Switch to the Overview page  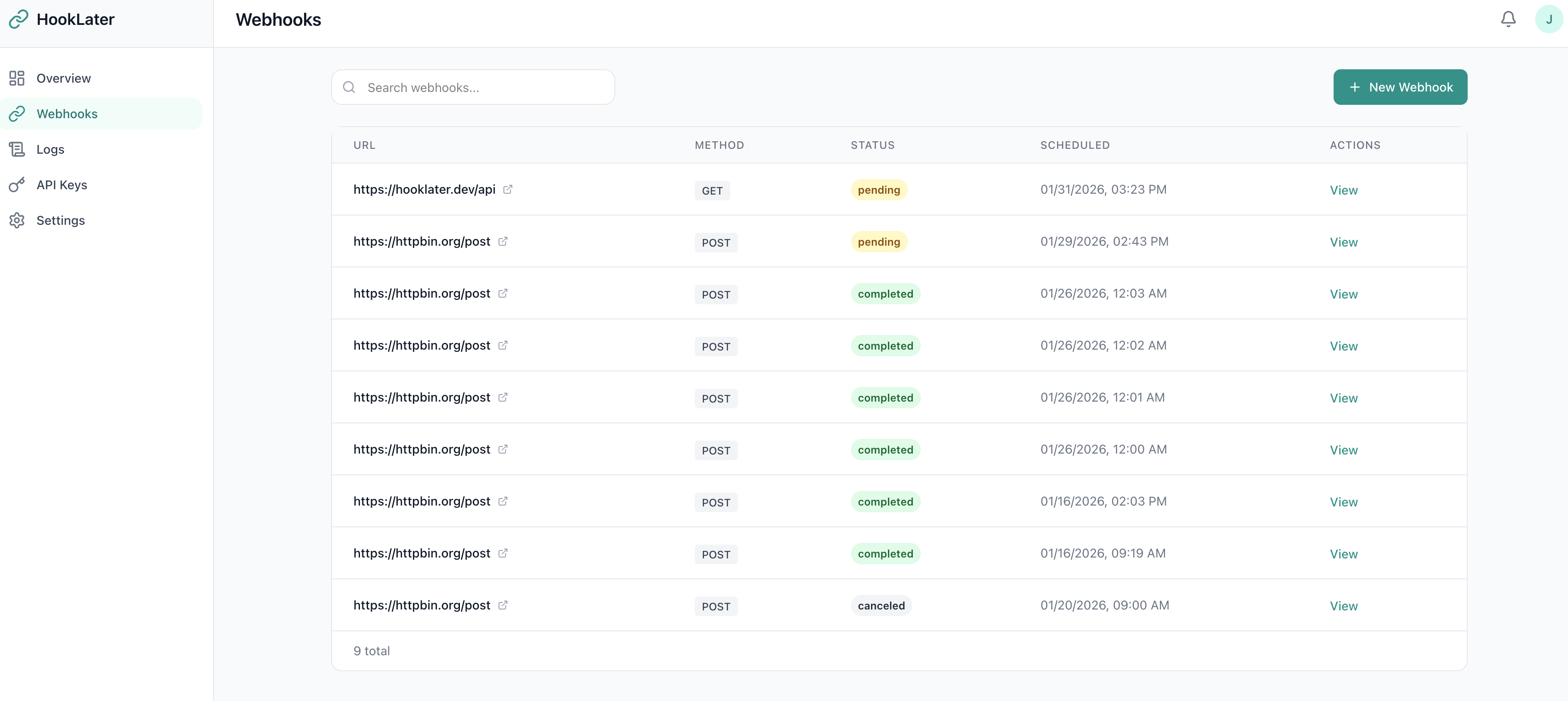pos(64,78)
